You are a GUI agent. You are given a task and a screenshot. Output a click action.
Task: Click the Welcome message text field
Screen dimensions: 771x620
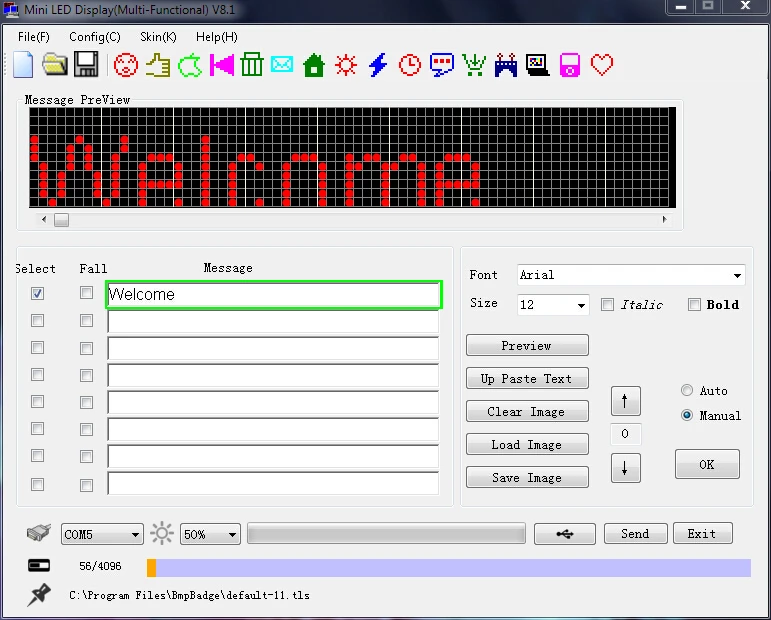(x=274, y=295)
